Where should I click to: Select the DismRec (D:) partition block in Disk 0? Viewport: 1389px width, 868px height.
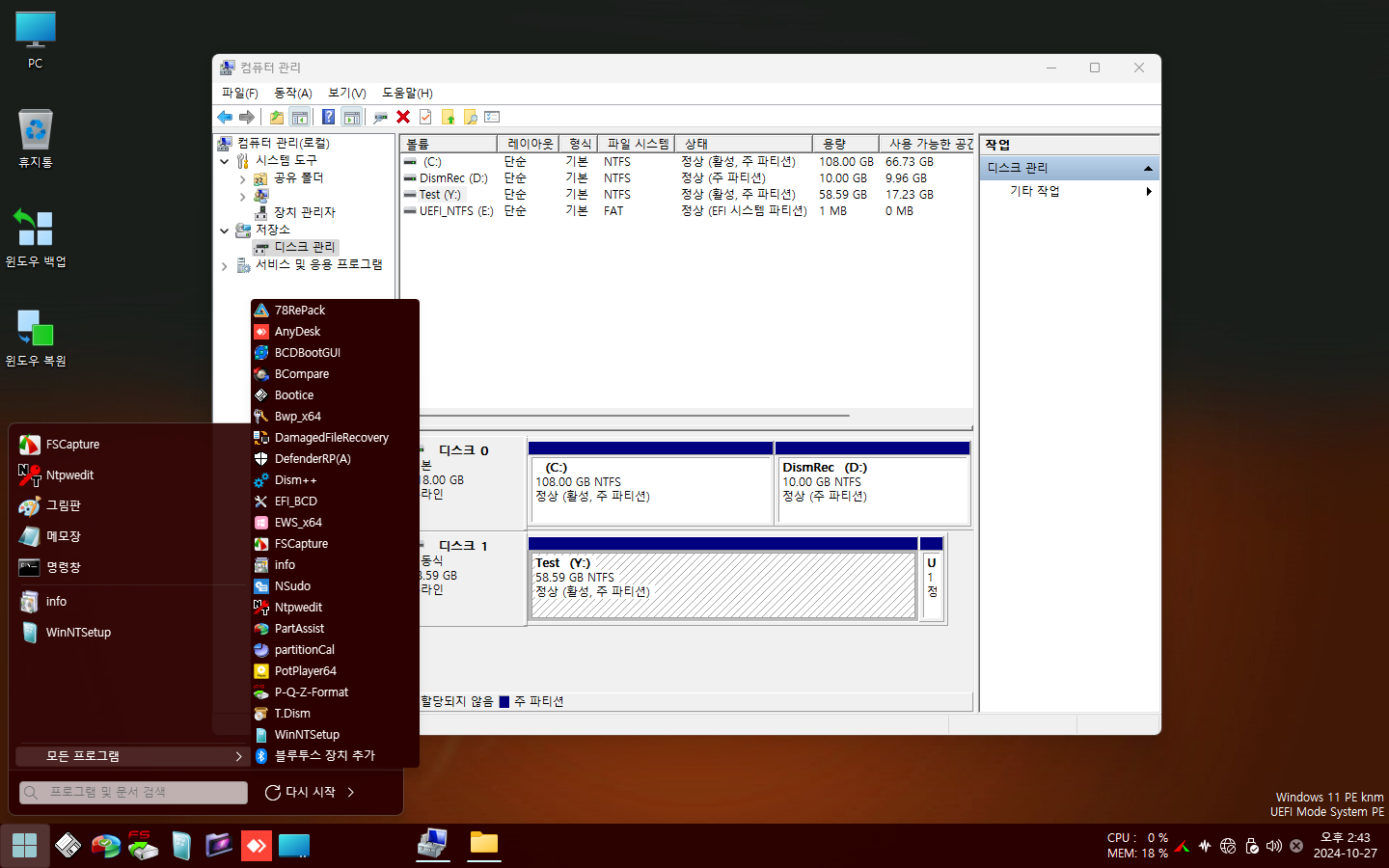pyautogui.click(x=872, y=483)
